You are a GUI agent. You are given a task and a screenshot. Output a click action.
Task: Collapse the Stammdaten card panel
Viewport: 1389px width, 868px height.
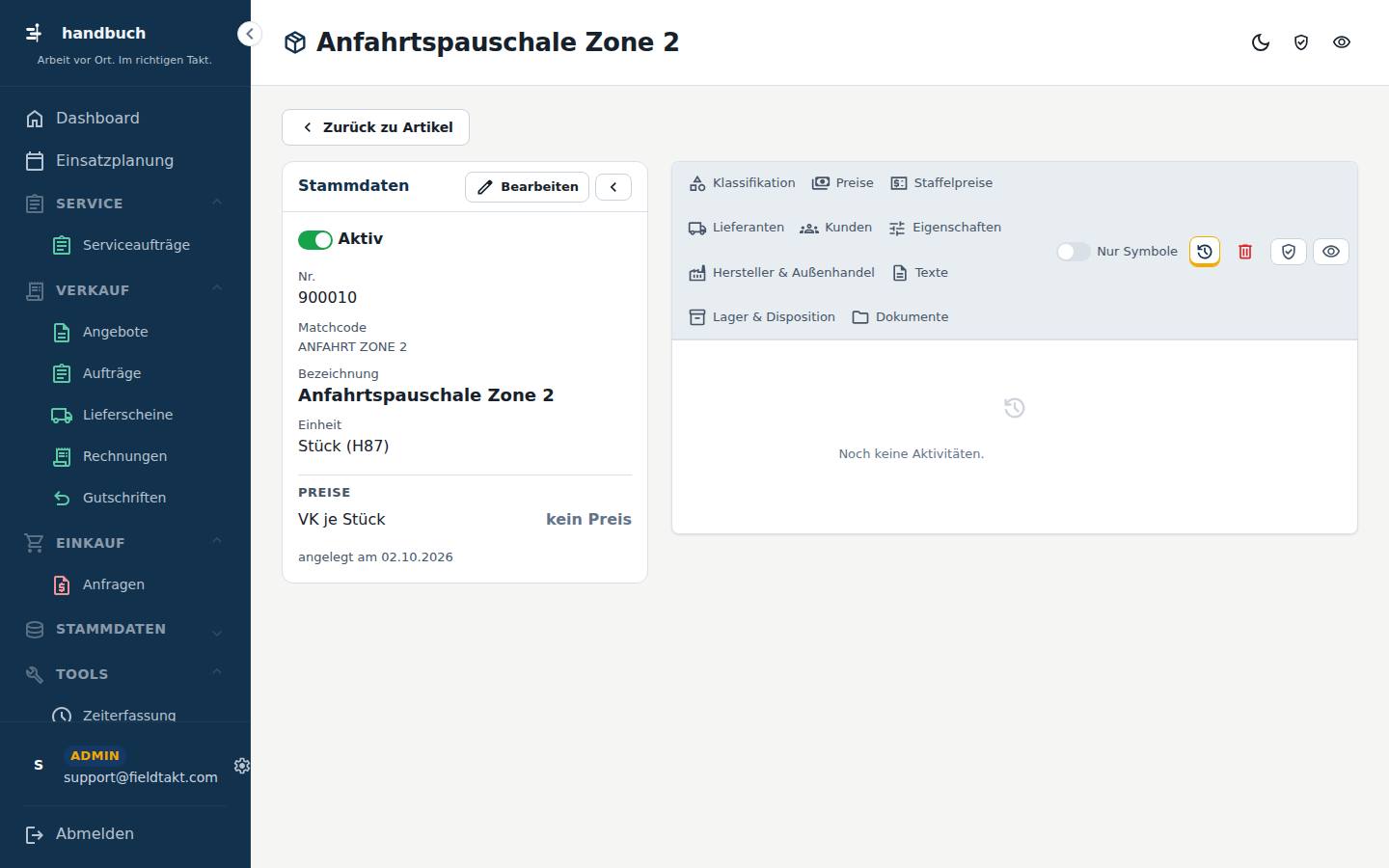[x=613, y=187]
